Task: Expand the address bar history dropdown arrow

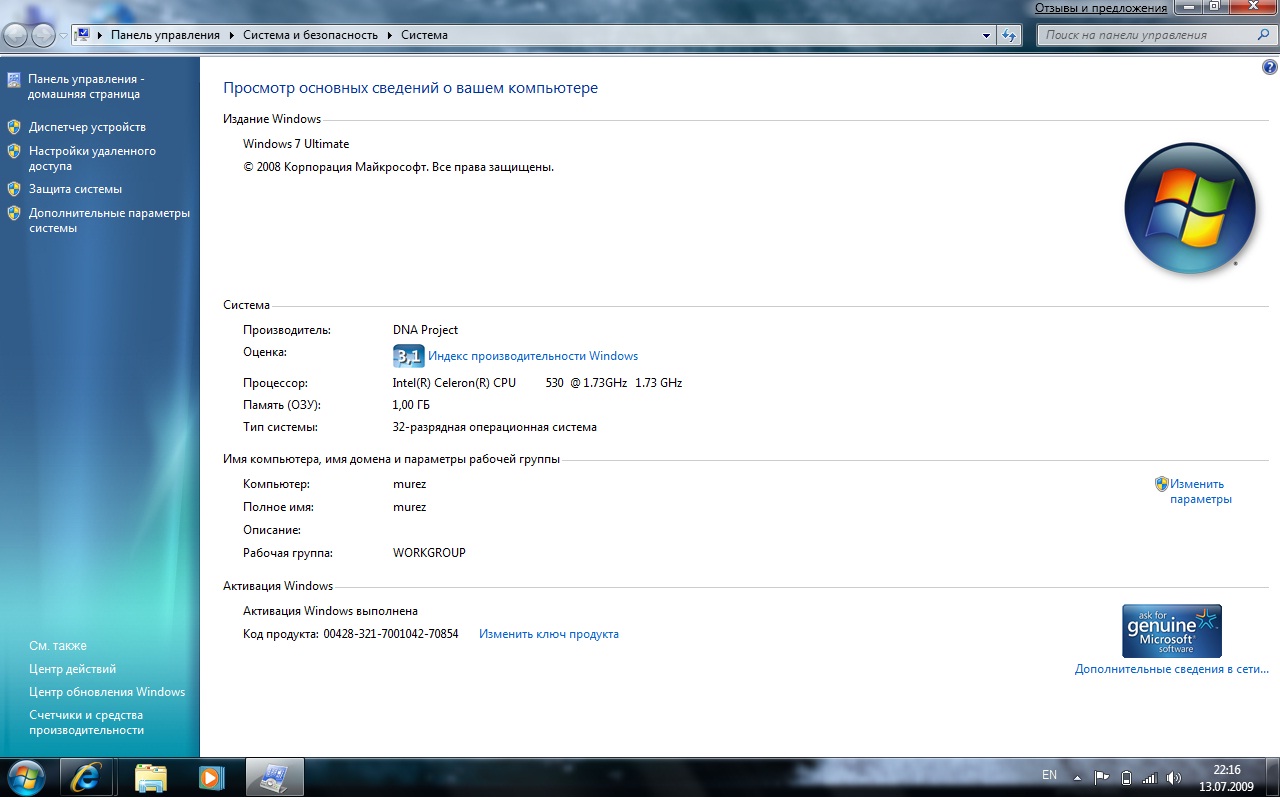Action: 986,35
